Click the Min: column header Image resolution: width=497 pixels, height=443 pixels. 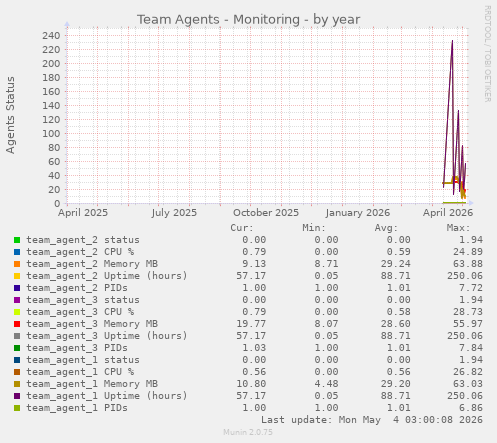pyautogui.click(x=314, y=228)
